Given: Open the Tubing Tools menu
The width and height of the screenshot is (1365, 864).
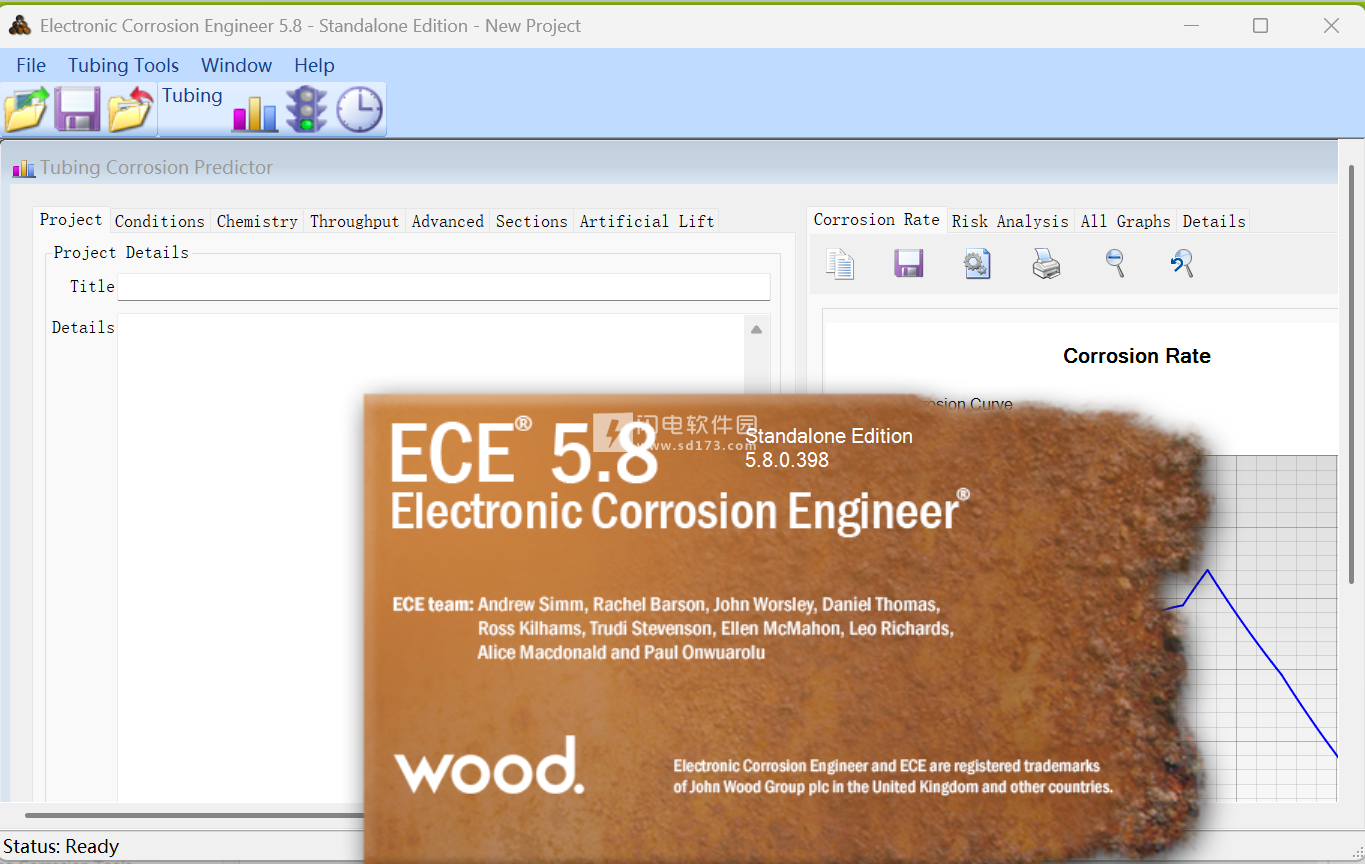Looking at the screenshot, I should 124,65.
